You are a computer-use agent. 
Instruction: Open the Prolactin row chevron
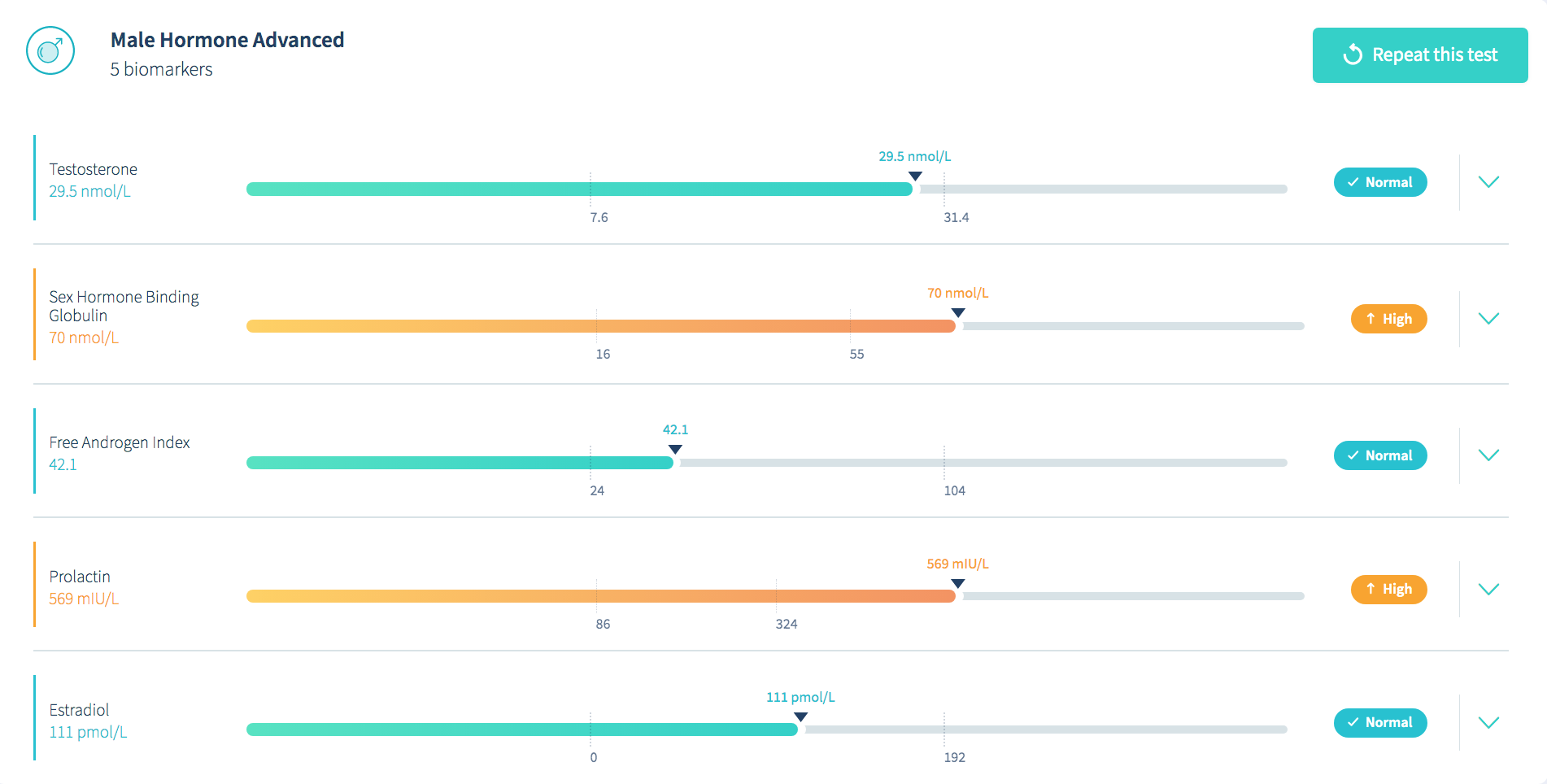tap(1488, 590)
